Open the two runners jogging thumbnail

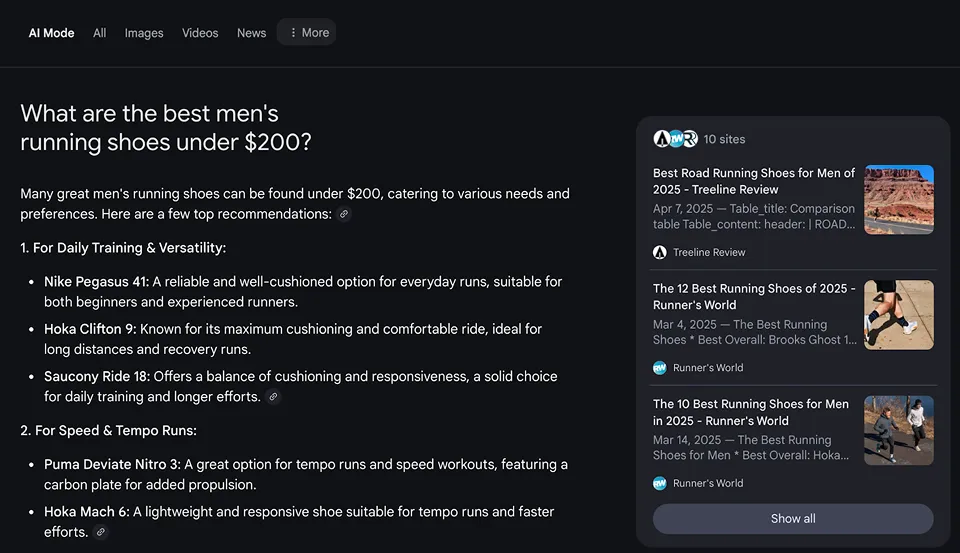[x=899, y=431]
